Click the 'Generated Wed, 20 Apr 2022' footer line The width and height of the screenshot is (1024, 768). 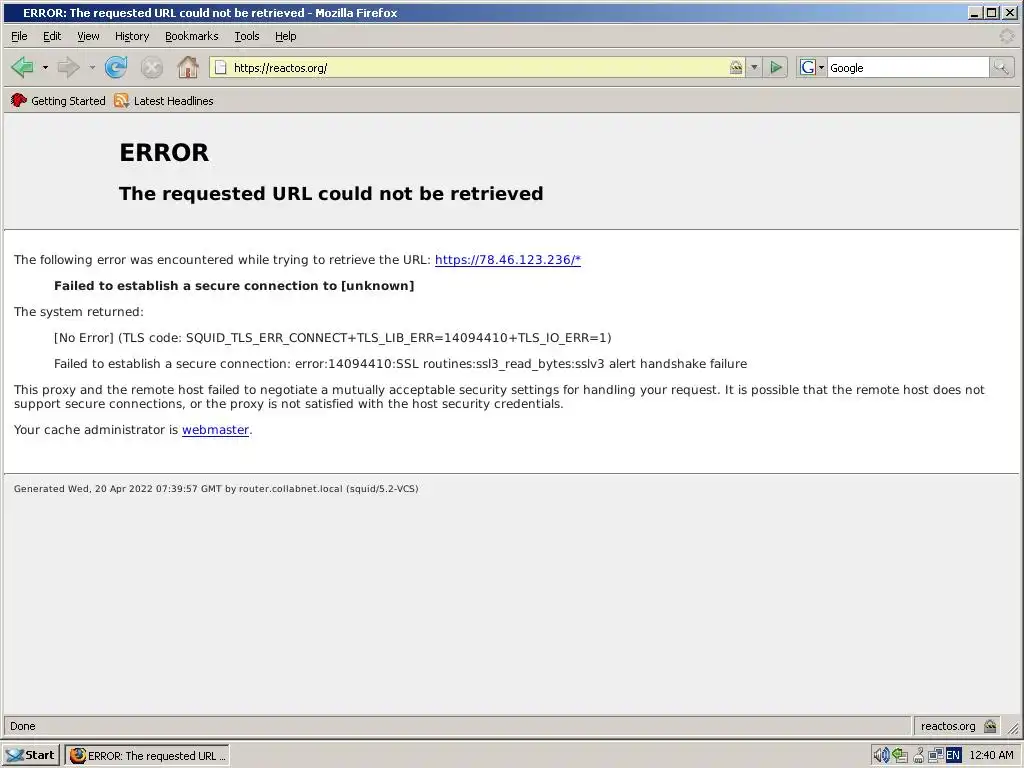(x=216, y=488)
